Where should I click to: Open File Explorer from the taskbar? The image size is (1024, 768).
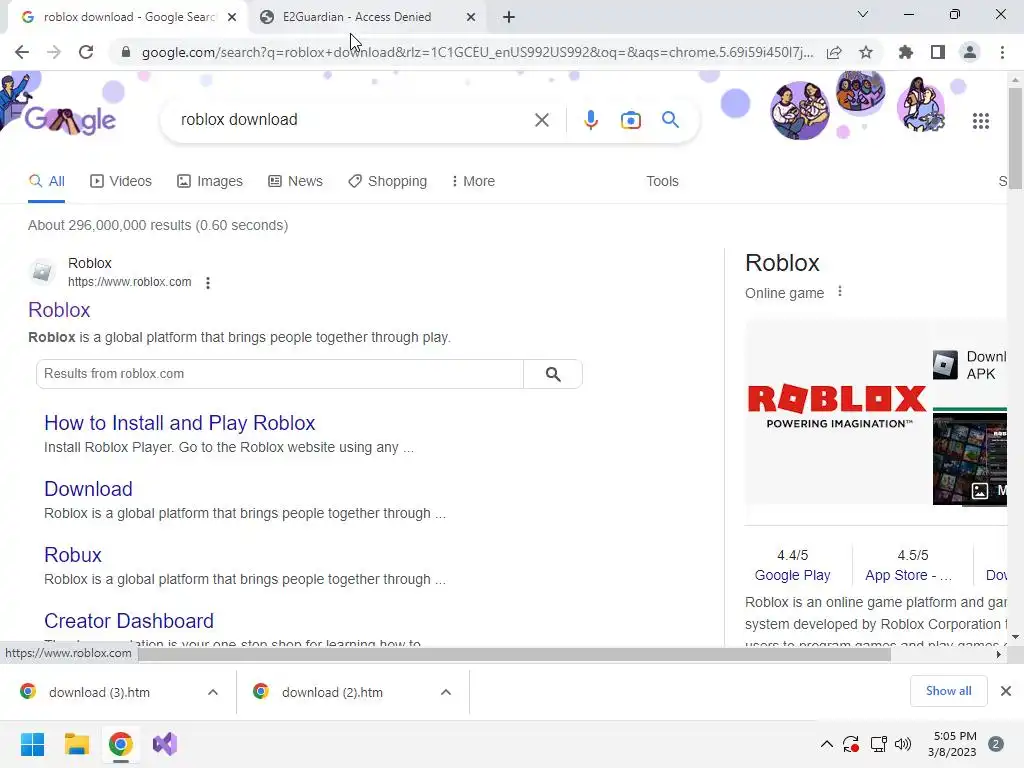pyautogui.click(x=76, y=744)
